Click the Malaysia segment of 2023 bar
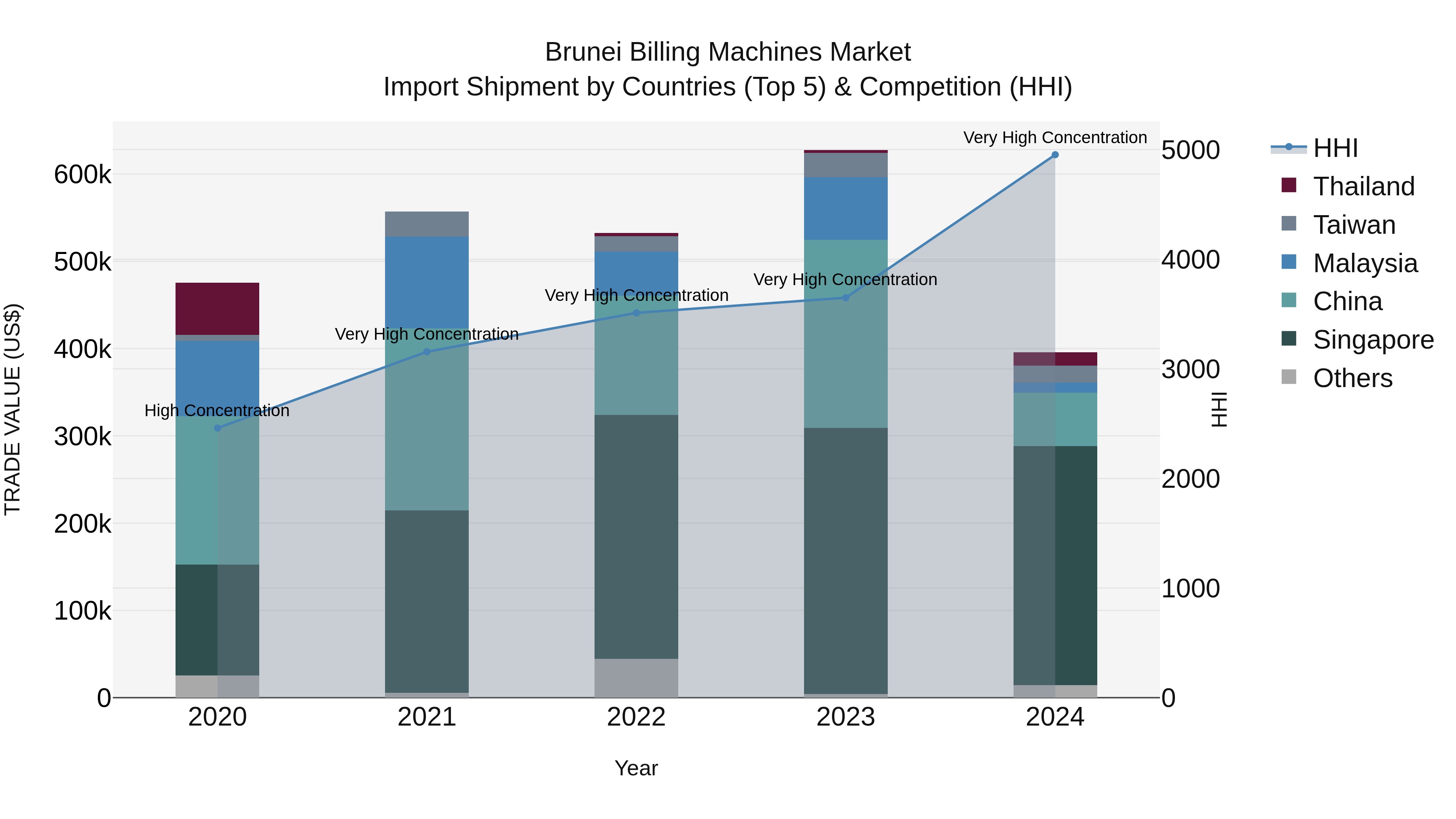The height and width of the screenshot is (819, 1456). pyautogui.click(x=846, y=209)
